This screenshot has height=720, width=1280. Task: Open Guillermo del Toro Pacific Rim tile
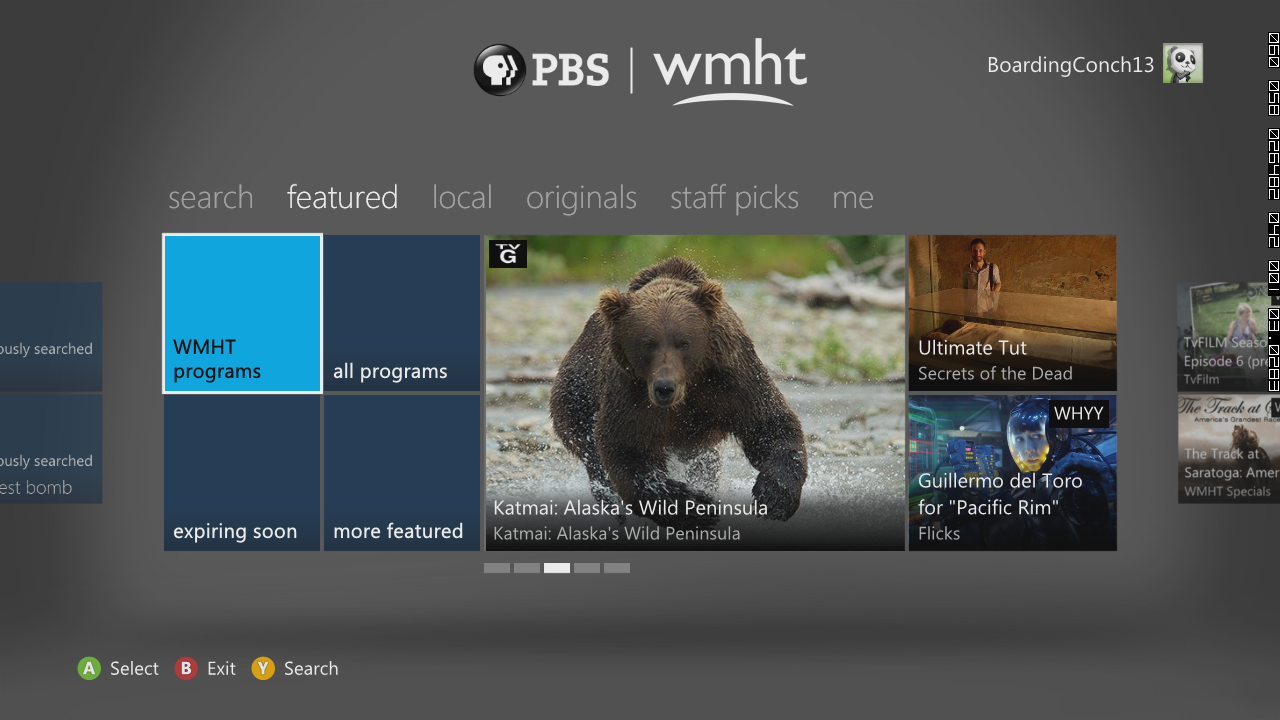(1012, 473)
